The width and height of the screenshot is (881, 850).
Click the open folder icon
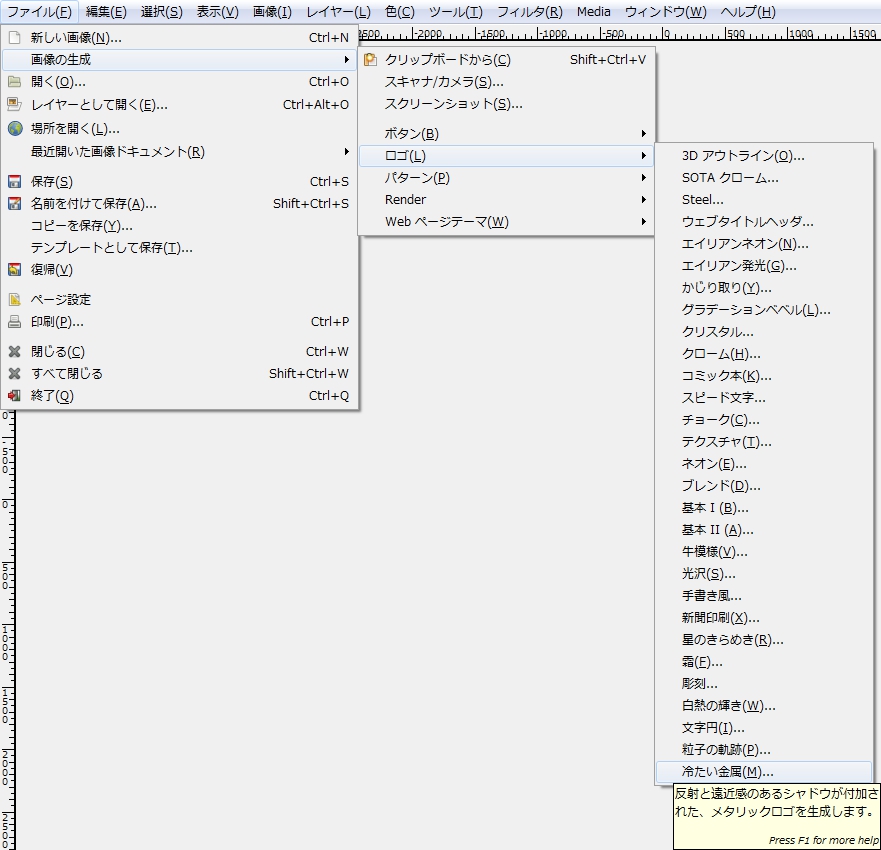[14, 82]
